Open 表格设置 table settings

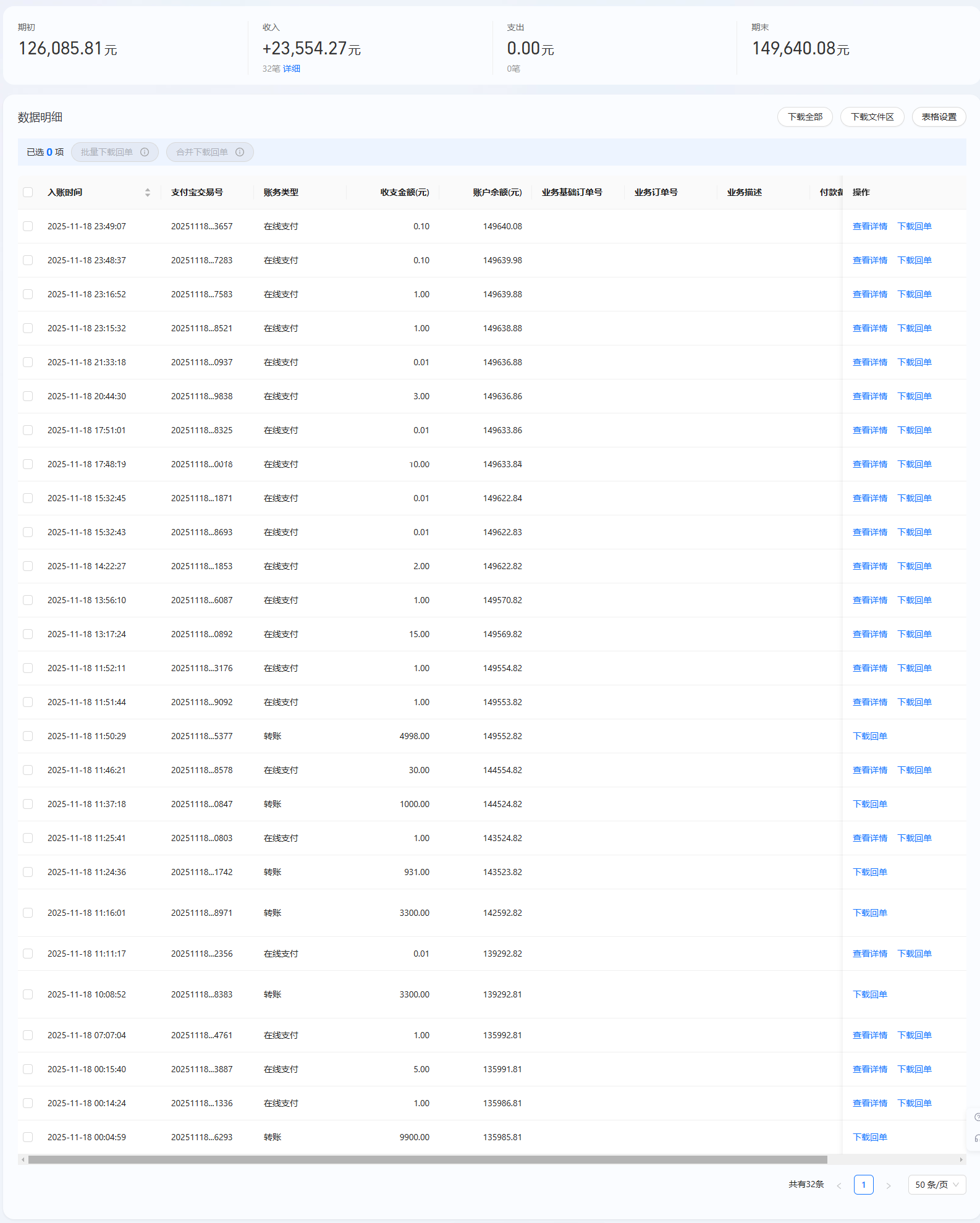(939, 117)
